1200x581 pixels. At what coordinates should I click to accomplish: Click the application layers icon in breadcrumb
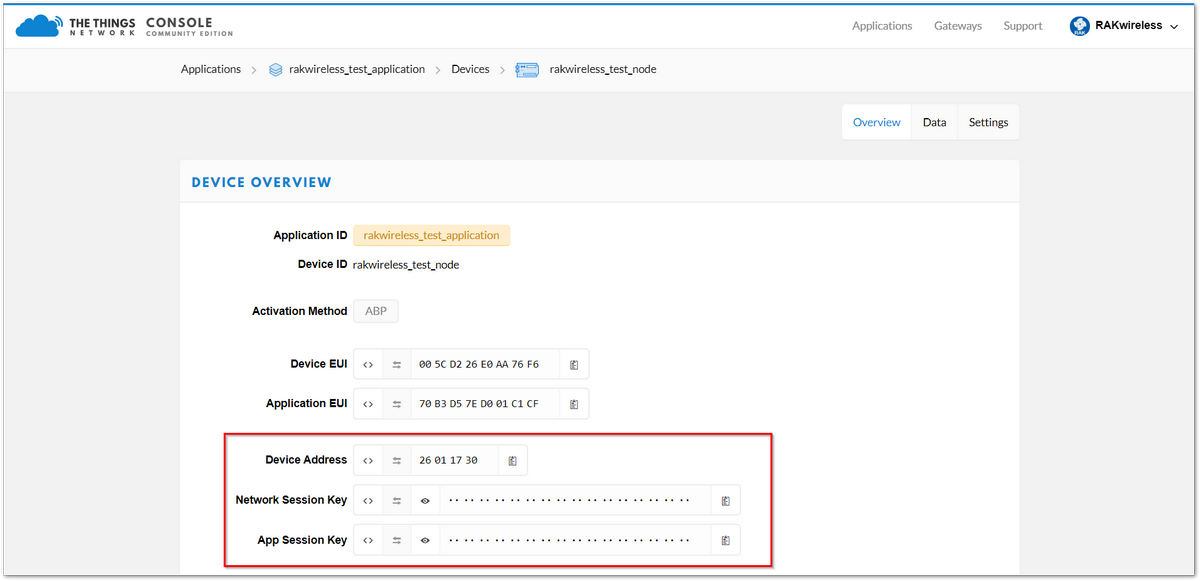(x=276, y=70)
